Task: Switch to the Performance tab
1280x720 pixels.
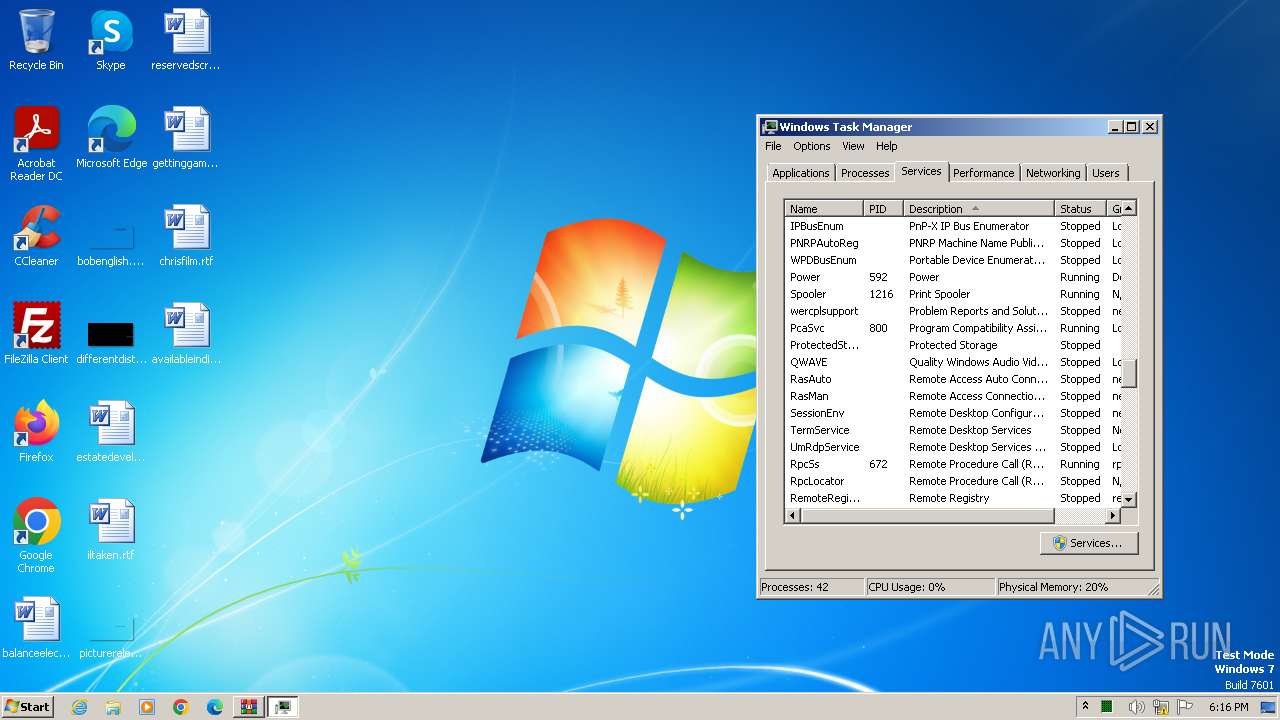Action: [x=984, y=173]
